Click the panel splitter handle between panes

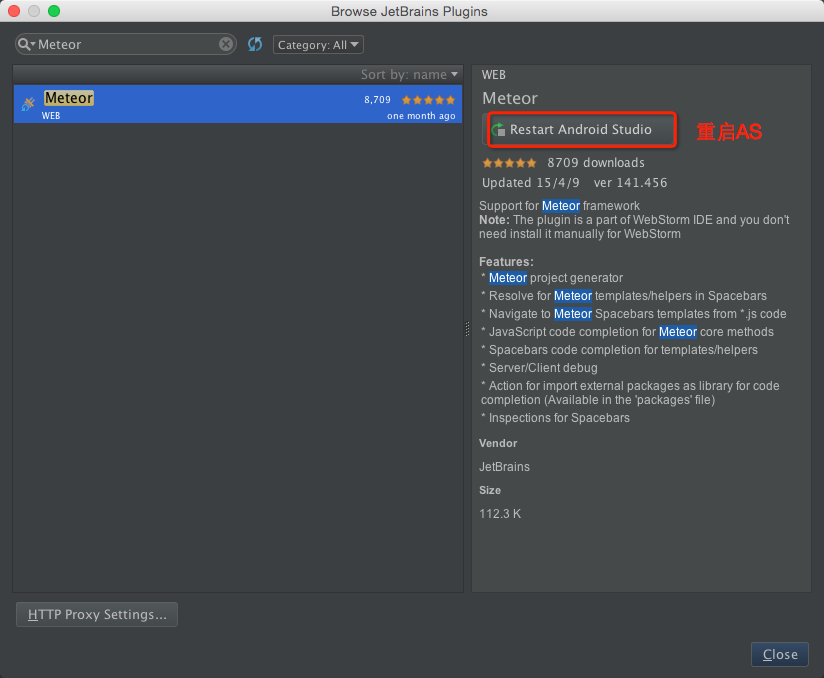[x=467, y=329]
